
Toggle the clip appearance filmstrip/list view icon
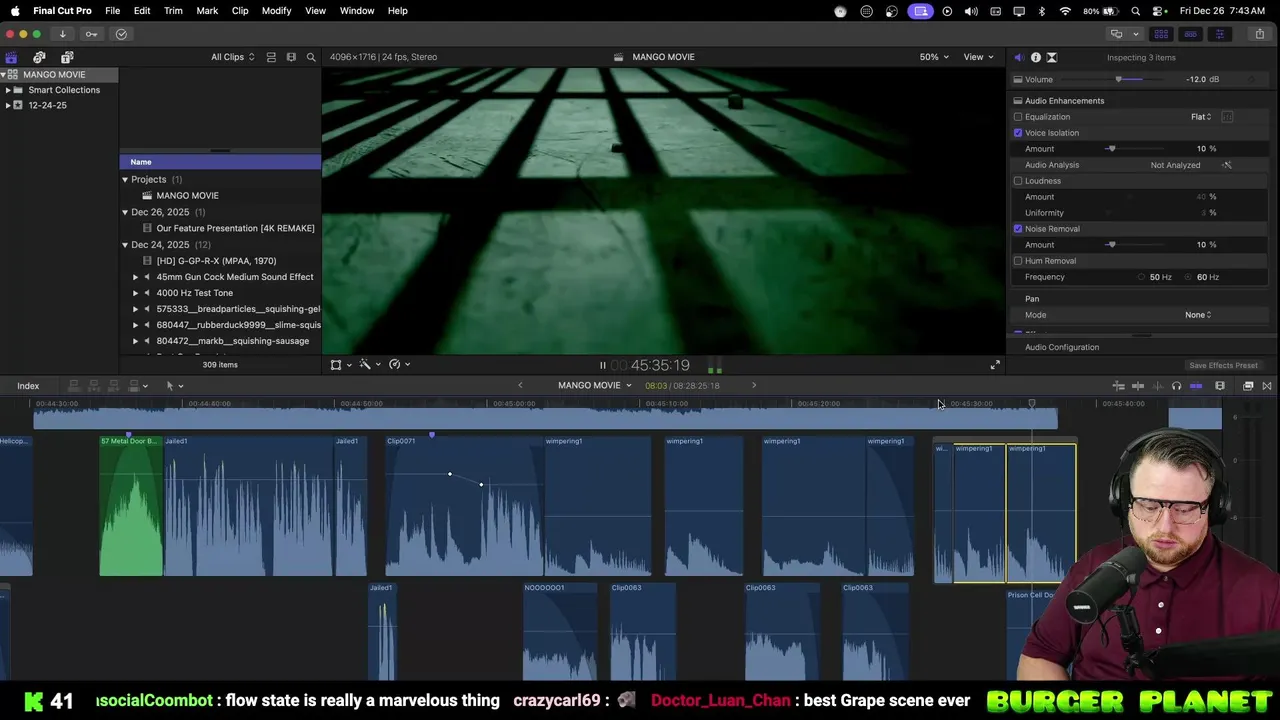pos(271,57)
